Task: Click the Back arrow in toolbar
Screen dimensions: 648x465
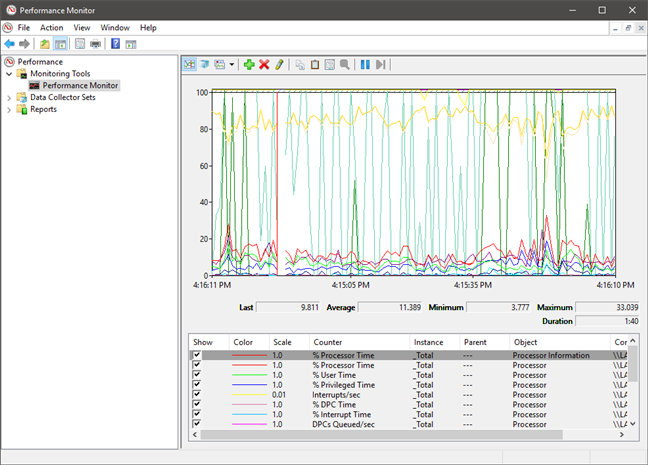Action: tap(10, 44)
